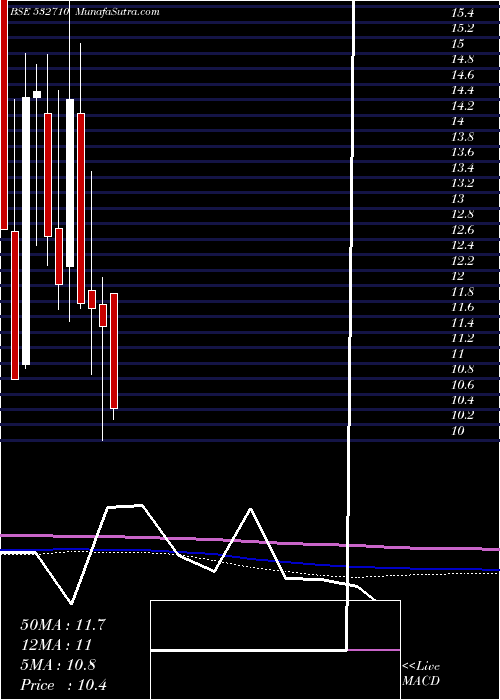The image size is (500, 700).
Task: Click the 10.8 price axis label
Action: 462,369
